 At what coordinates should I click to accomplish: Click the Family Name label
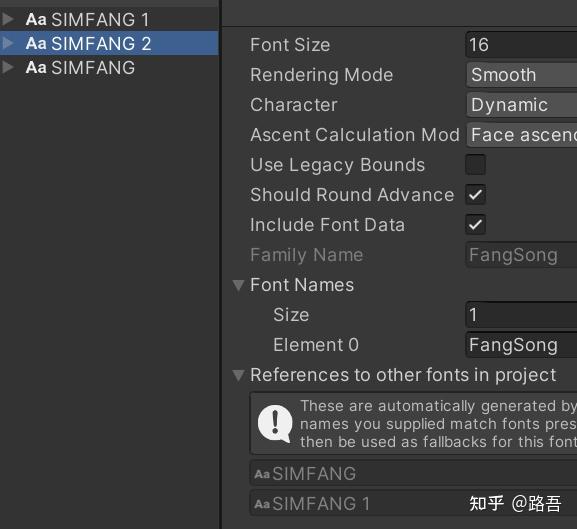click(x=307, y=255)
